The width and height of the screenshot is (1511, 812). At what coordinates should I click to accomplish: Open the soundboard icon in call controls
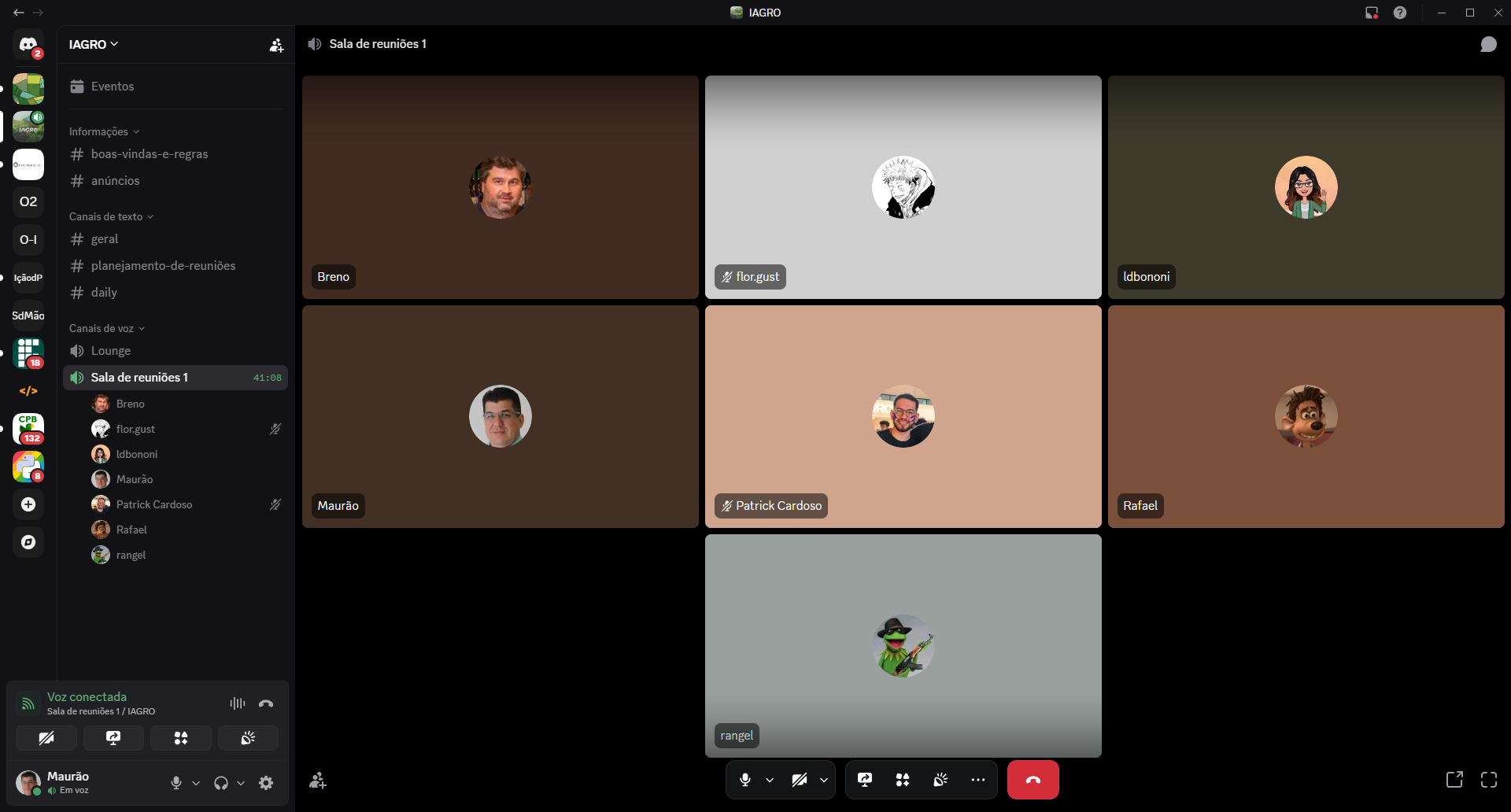pyautogui.click(x=940, y=780)
